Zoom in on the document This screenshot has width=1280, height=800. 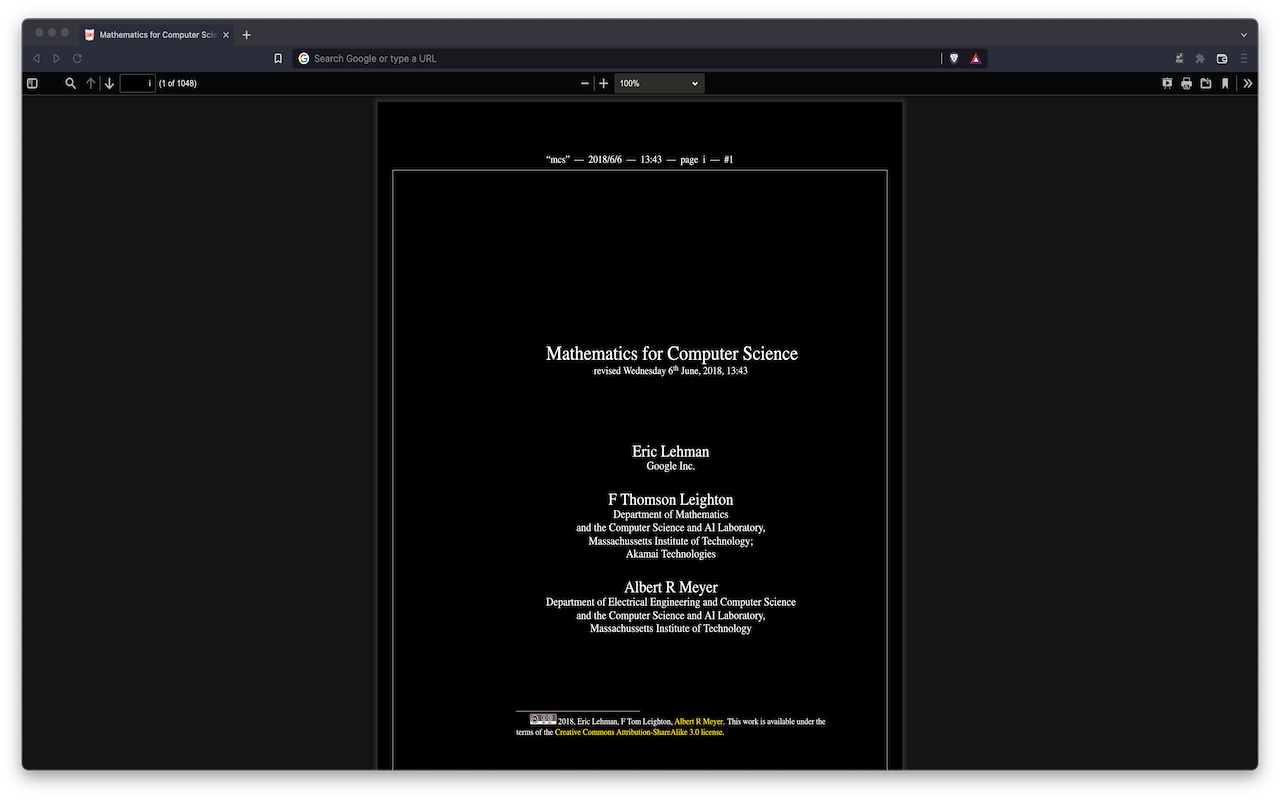click(x=603, y=83)
